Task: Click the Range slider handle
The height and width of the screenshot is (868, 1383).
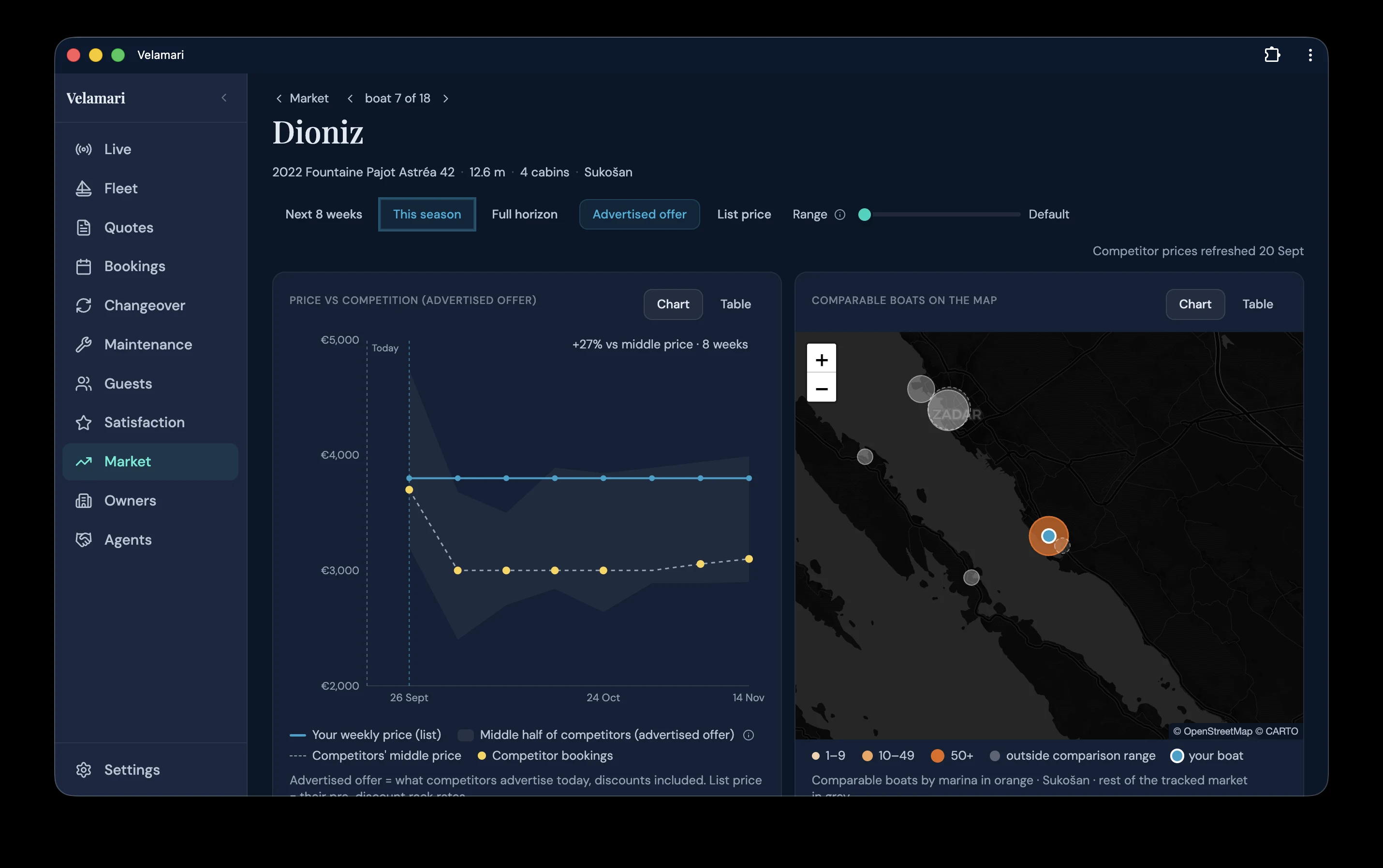Action: tap(865, 215)
